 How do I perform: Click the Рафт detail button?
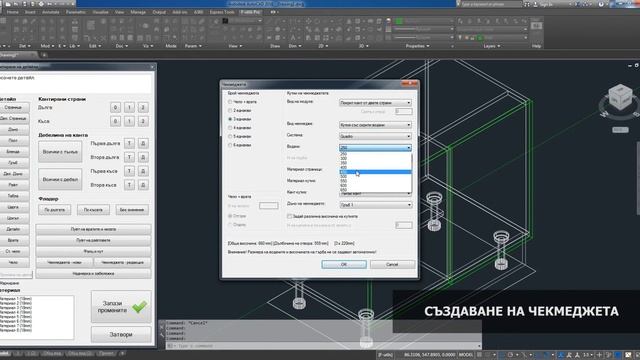click(x=13, y=185)
